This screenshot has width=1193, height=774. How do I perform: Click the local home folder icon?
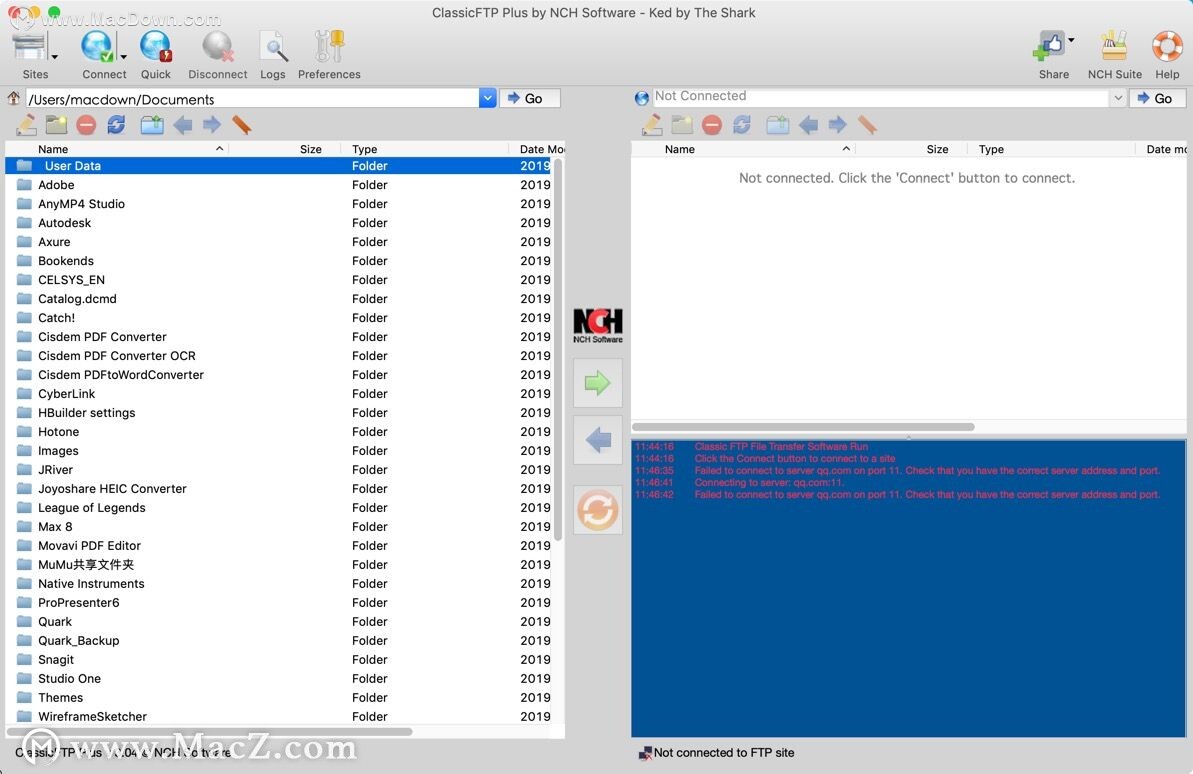pos(14,98)
